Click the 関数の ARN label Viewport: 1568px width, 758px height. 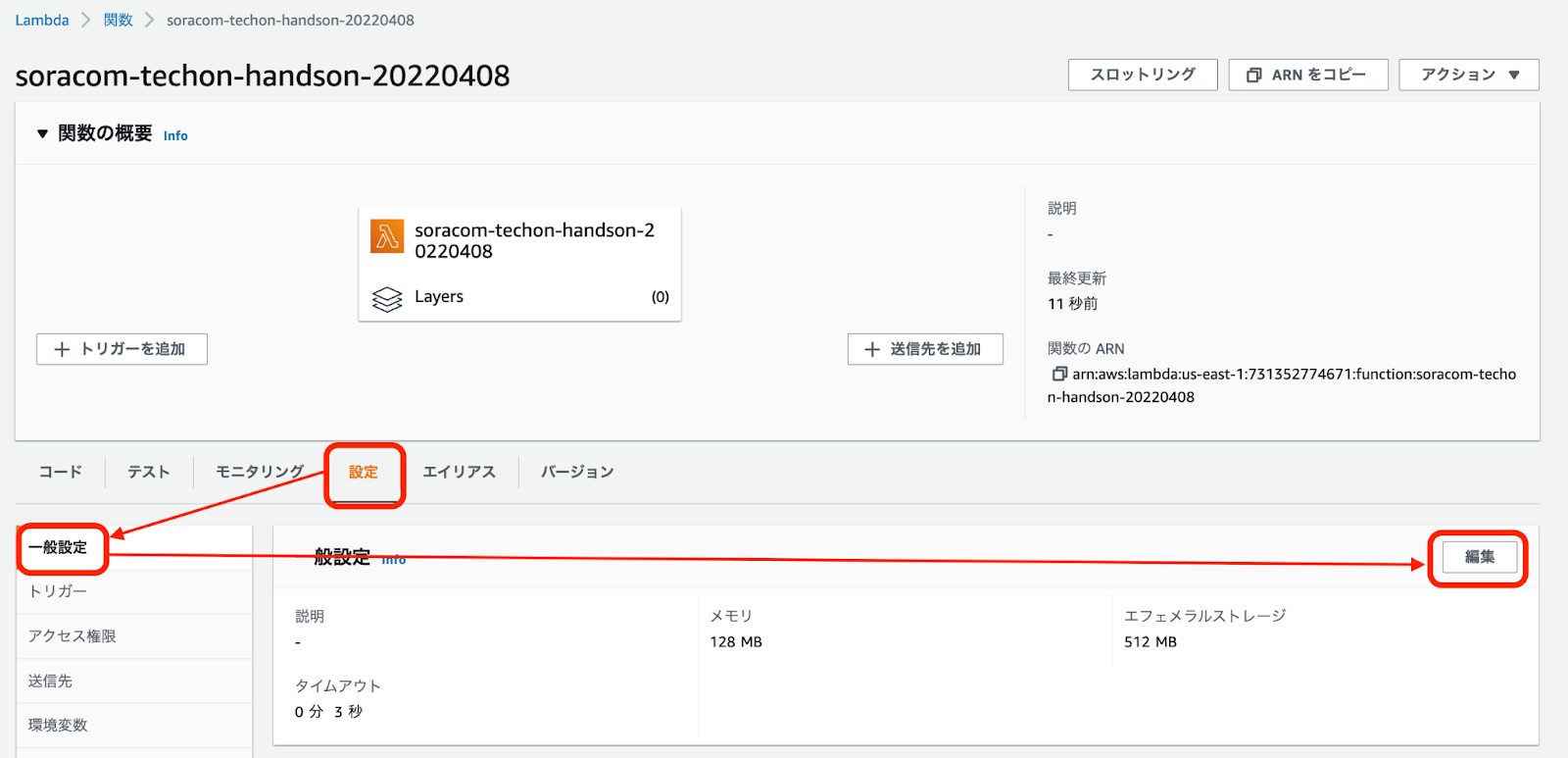[x=1086, y=349]
